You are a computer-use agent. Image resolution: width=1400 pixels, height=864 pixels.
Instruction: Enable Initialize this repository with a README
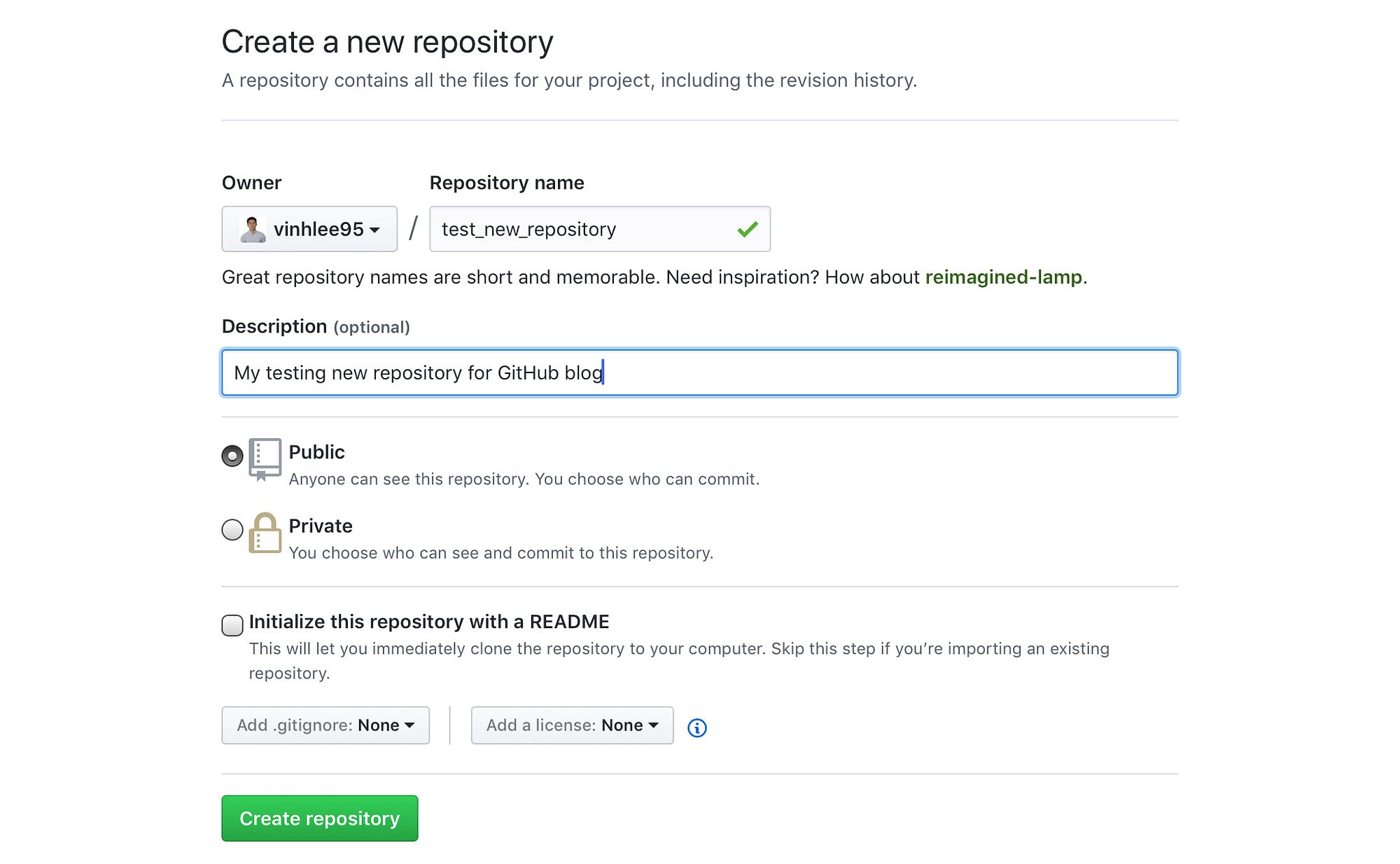tap(232, 625)
